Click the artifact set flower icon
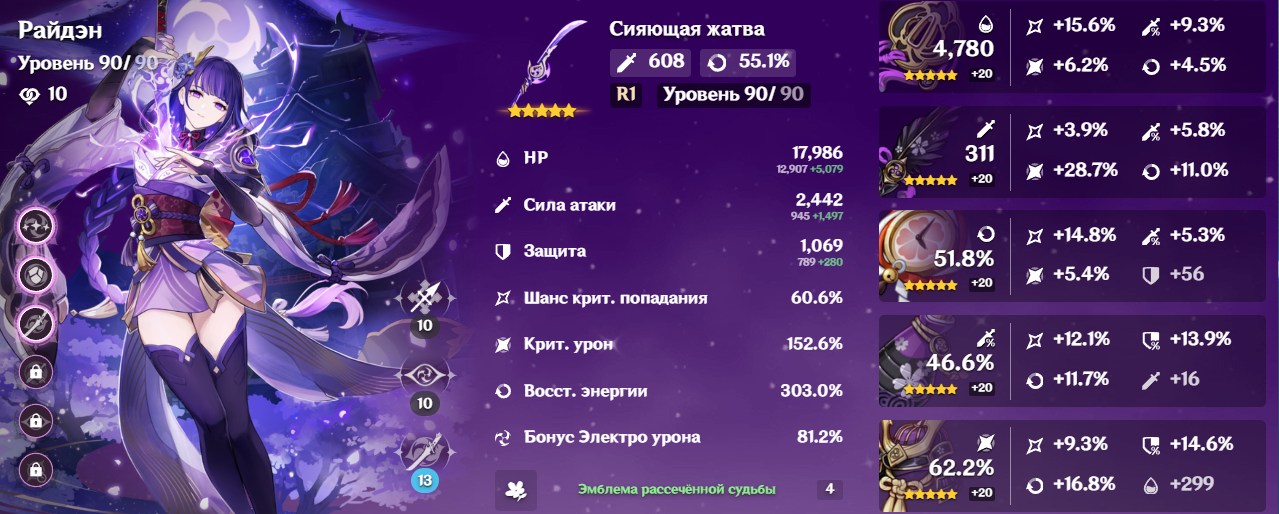The image size is (1279, 514). click(x=516, y=490)
